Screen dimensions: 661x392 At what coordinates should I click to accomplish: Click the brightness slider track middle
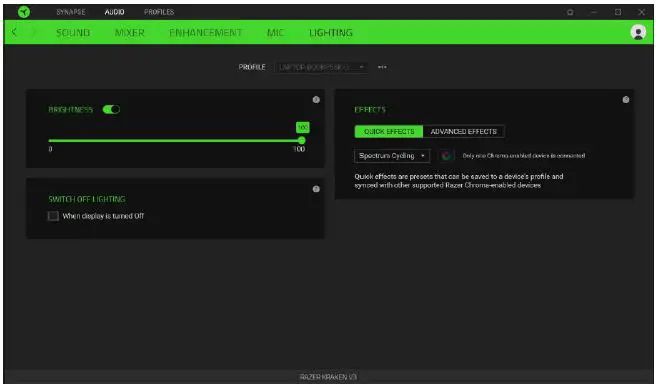[x=175, y=141]
